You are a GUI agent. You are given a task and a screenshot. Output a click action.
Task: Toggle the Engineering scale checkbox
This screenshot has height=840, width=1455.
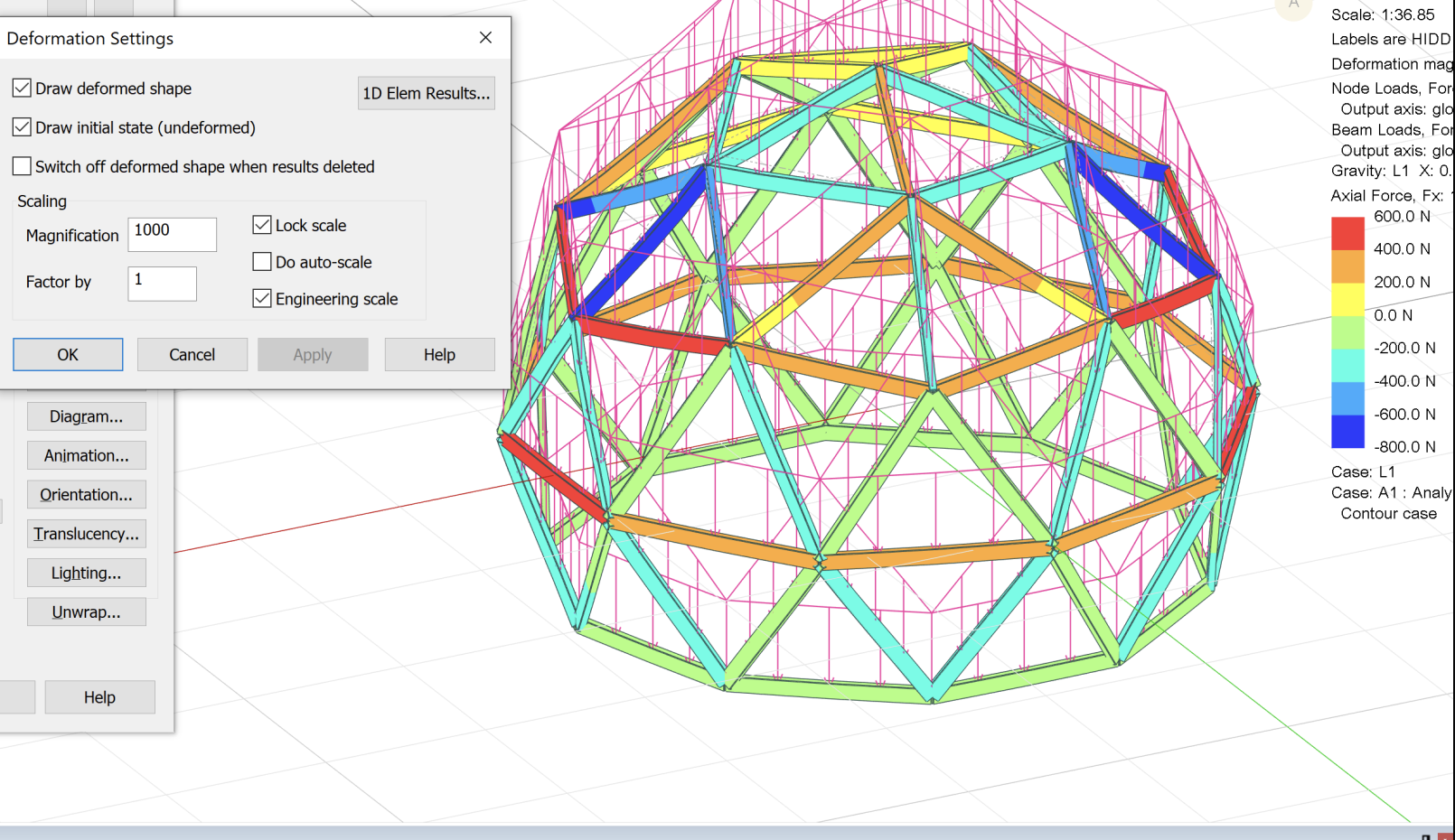point(262,298)
